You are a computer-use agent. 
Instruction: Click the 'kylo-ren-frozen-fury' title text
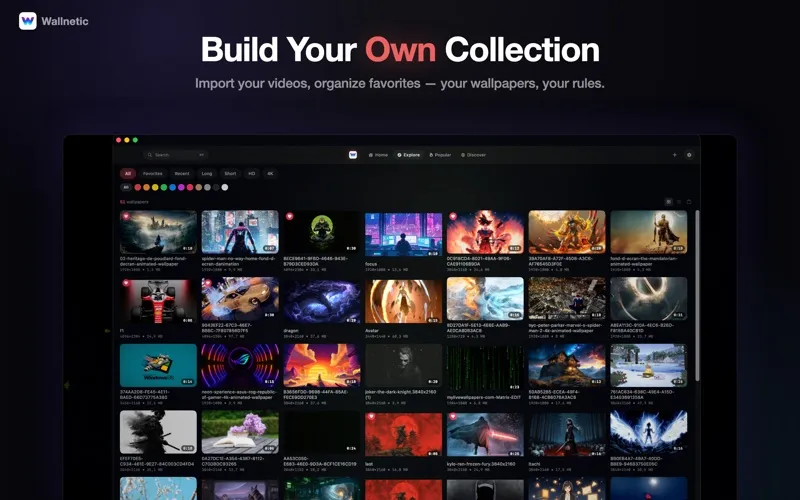(481, 464)
